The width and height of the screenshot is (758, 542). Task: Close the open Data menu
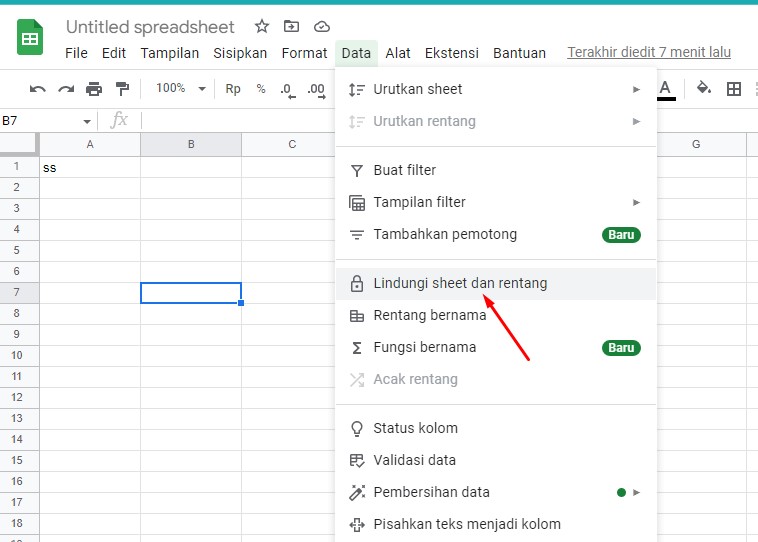tap(356, 53)
